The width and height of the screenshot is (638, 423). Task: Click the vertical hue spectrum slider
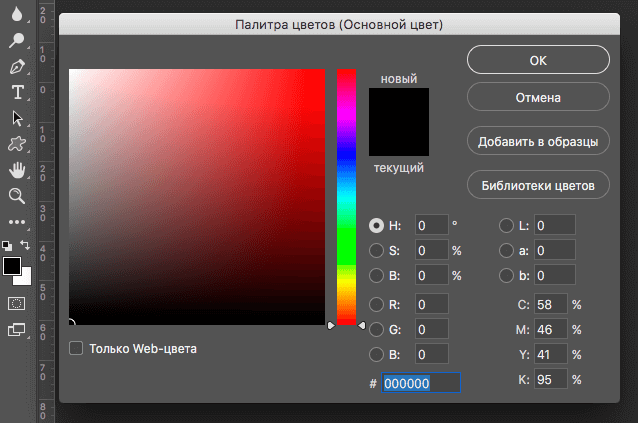(x=346, y=197)
